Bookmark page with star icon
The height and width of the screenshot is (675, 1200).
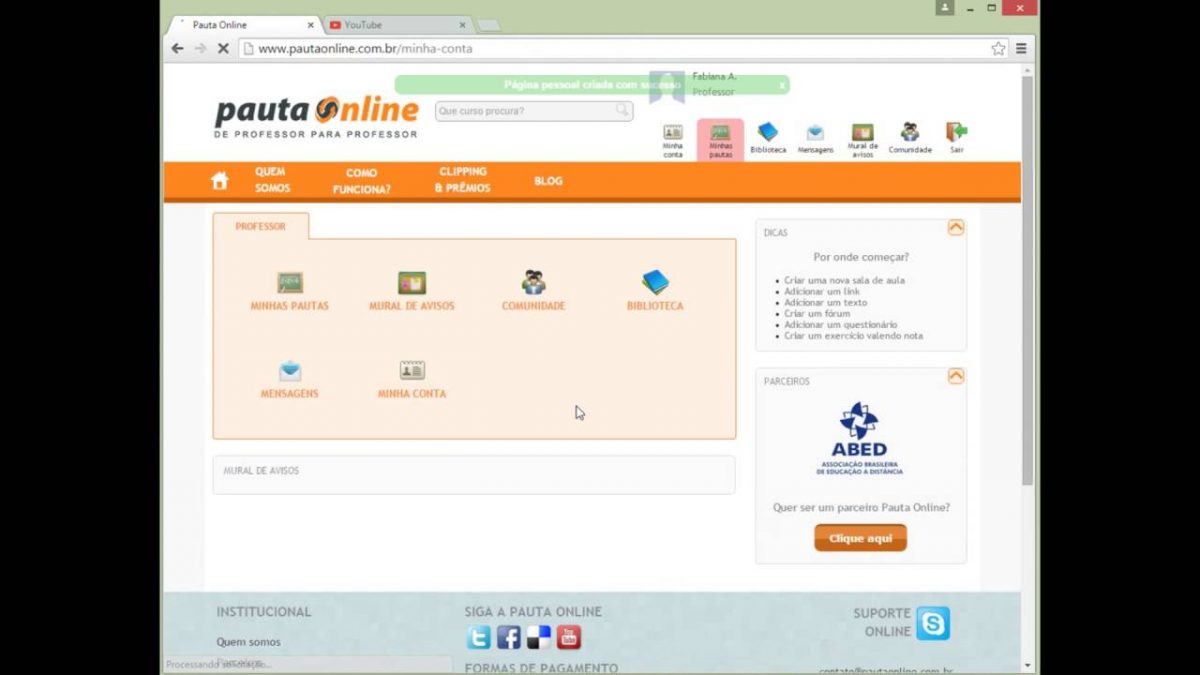(x=998, y=48)
